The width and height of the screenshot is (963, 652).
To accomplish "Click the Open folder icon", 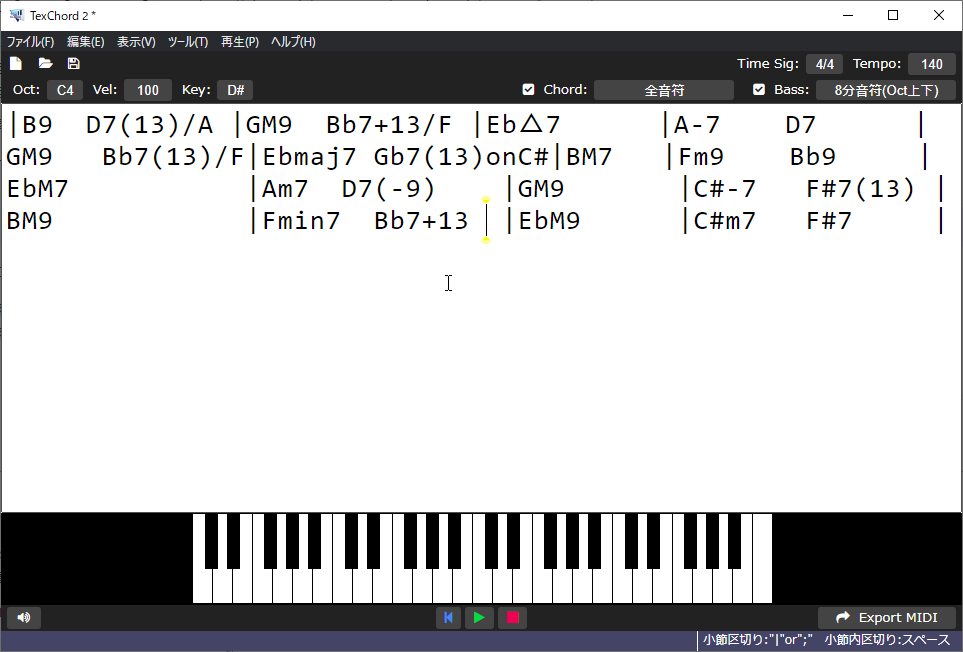I will [x=45, y=63].
